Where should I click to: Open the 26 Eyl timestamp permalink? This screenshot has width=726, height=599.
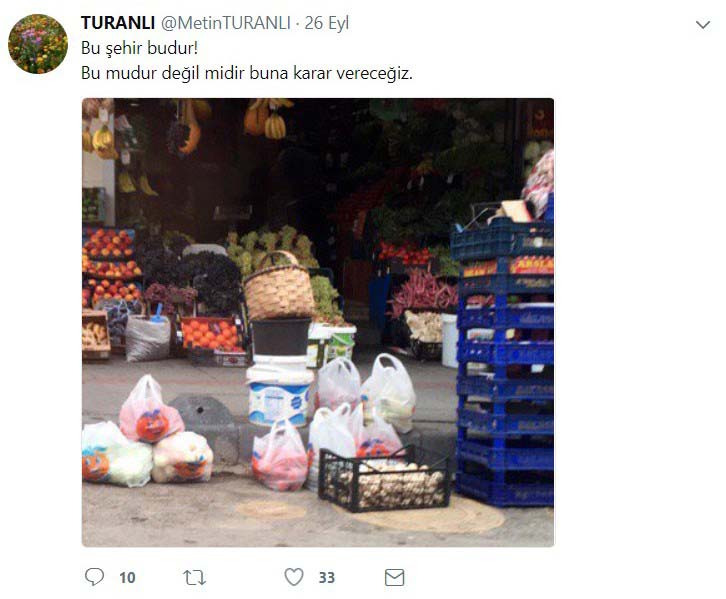326,23
